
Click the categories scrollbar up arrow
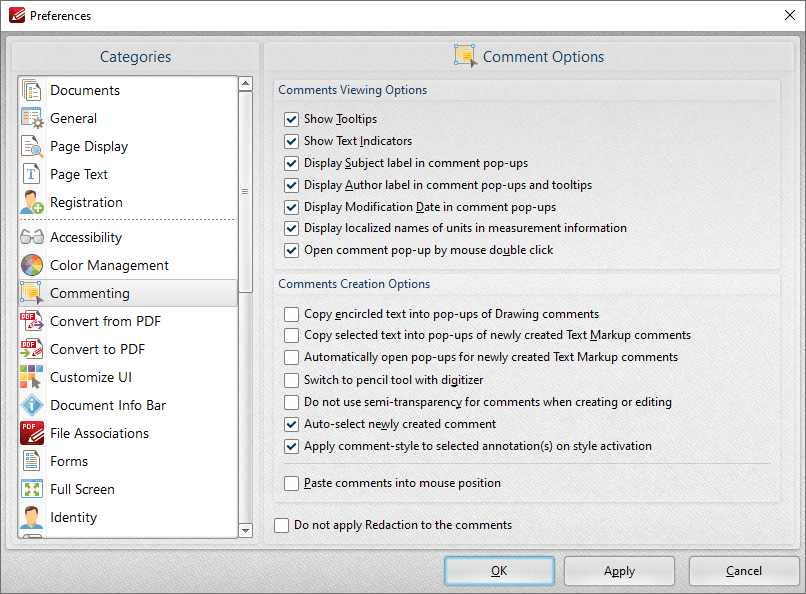coord(246,83)
